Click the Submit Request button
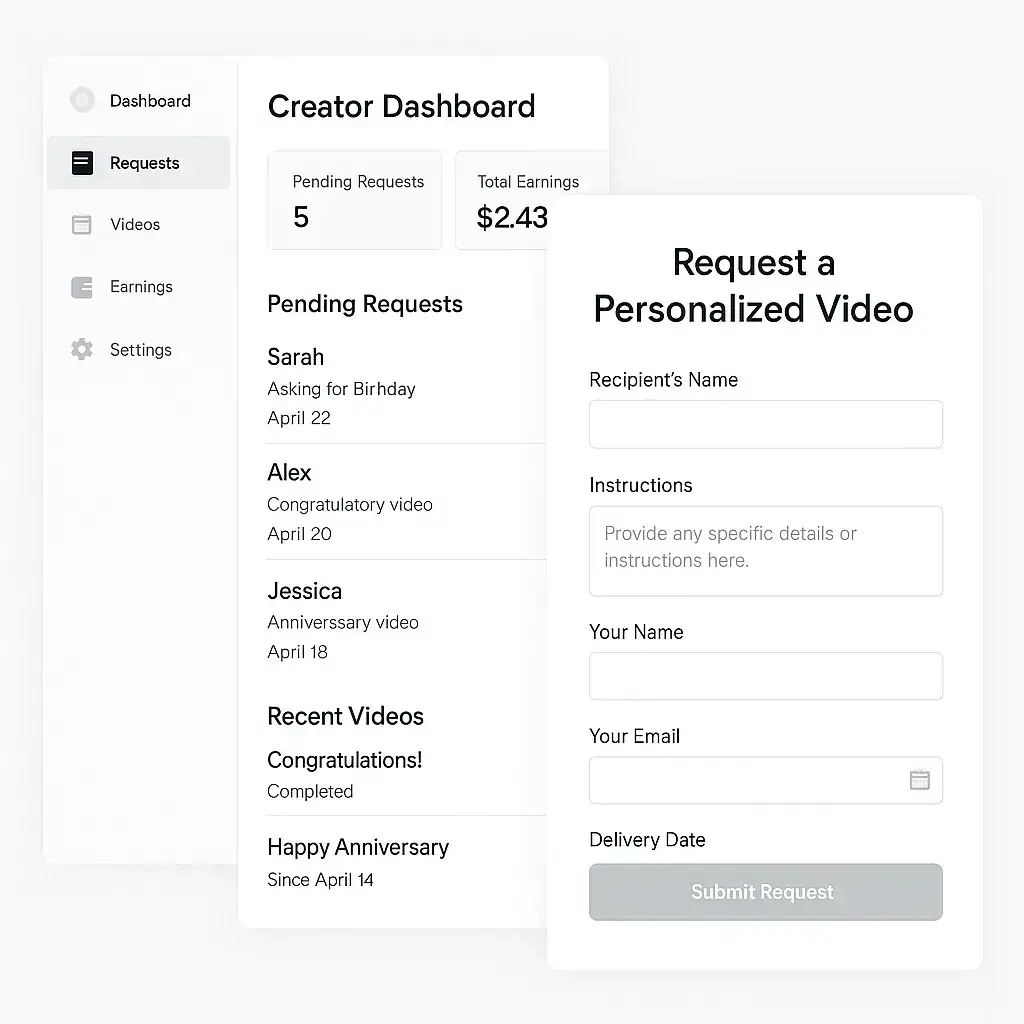 click(765, 892)
